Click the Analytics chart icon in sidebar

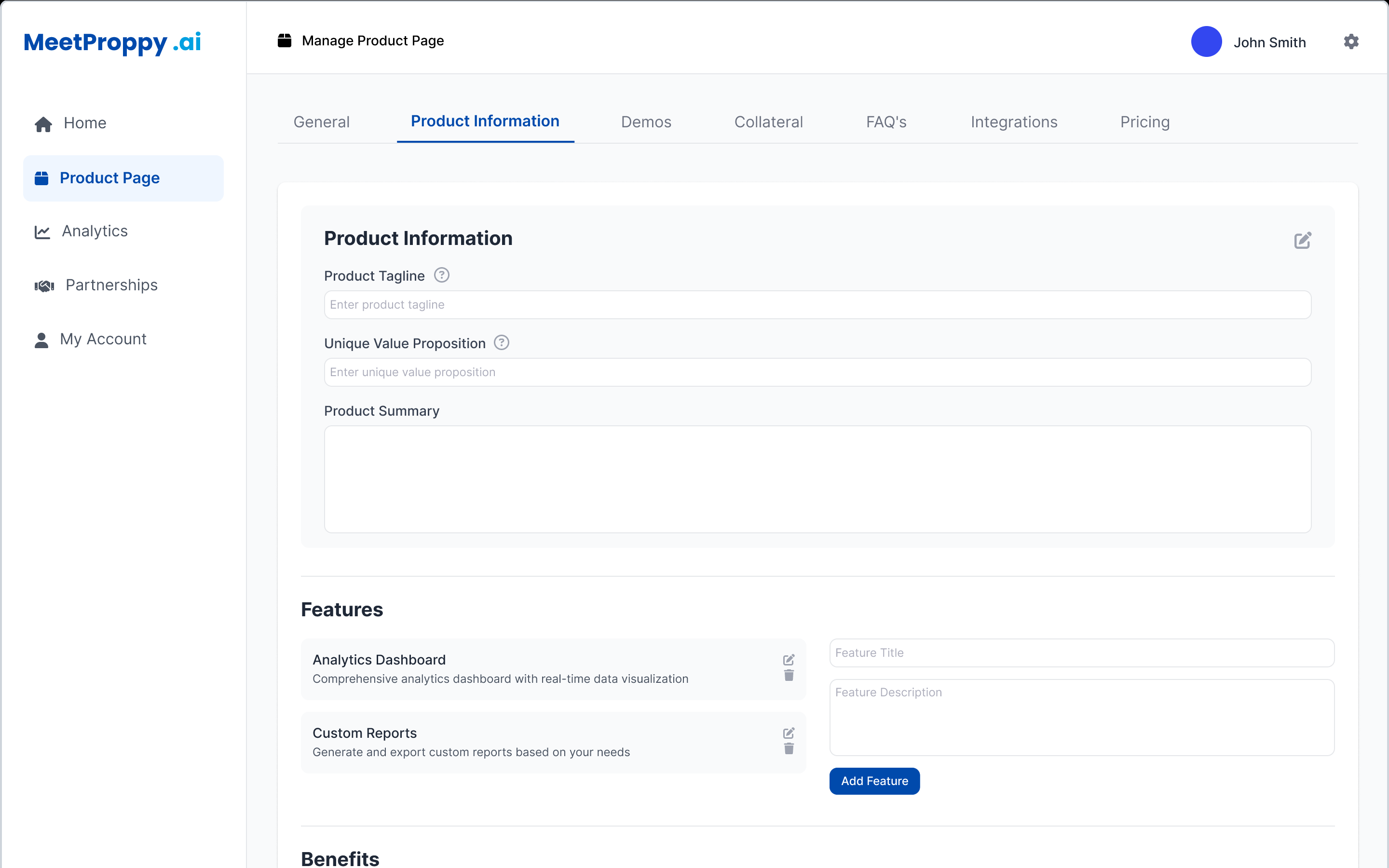tap(42, 231)
